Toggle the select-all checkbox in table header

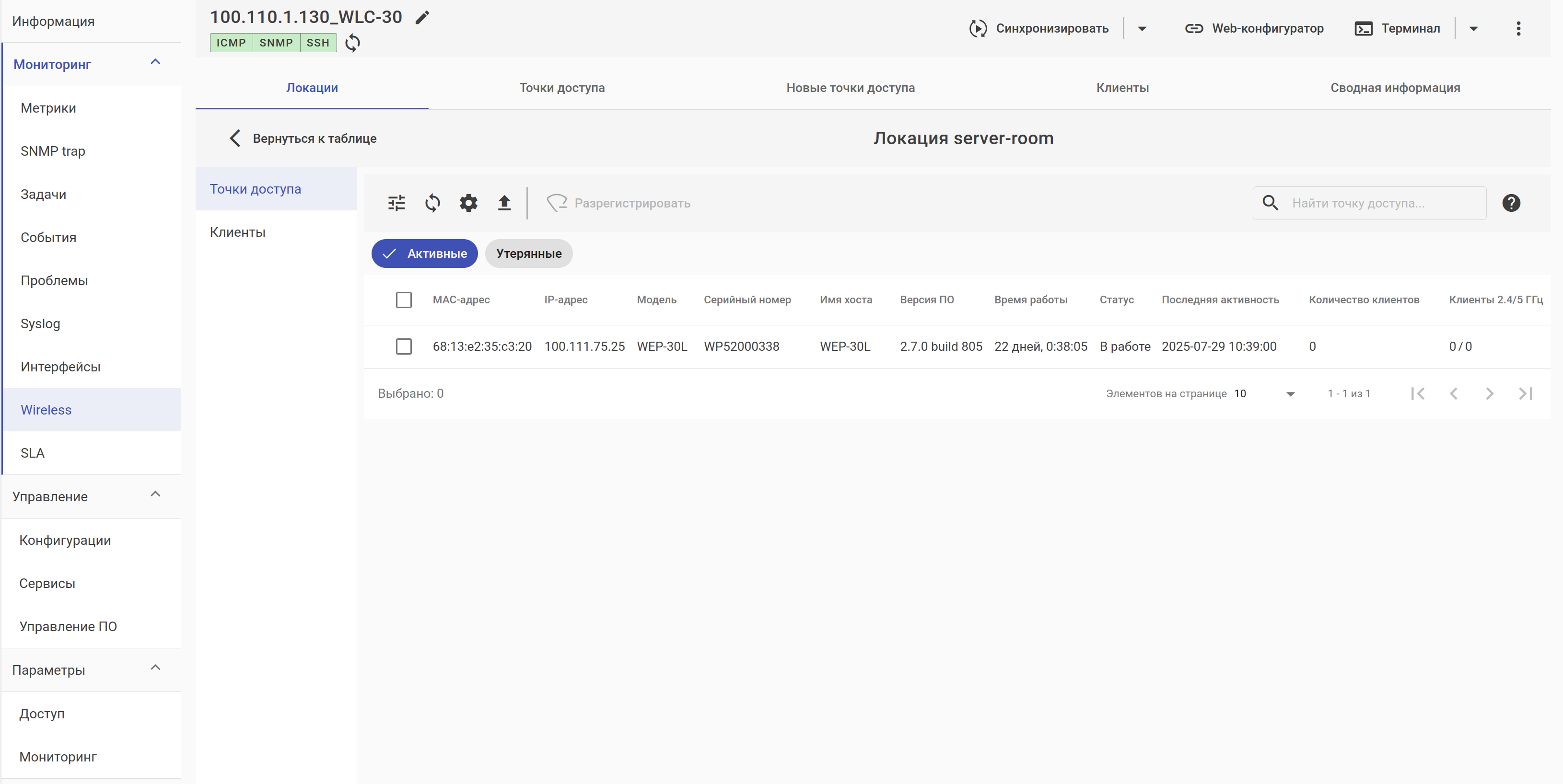click(x=404, y=300)
